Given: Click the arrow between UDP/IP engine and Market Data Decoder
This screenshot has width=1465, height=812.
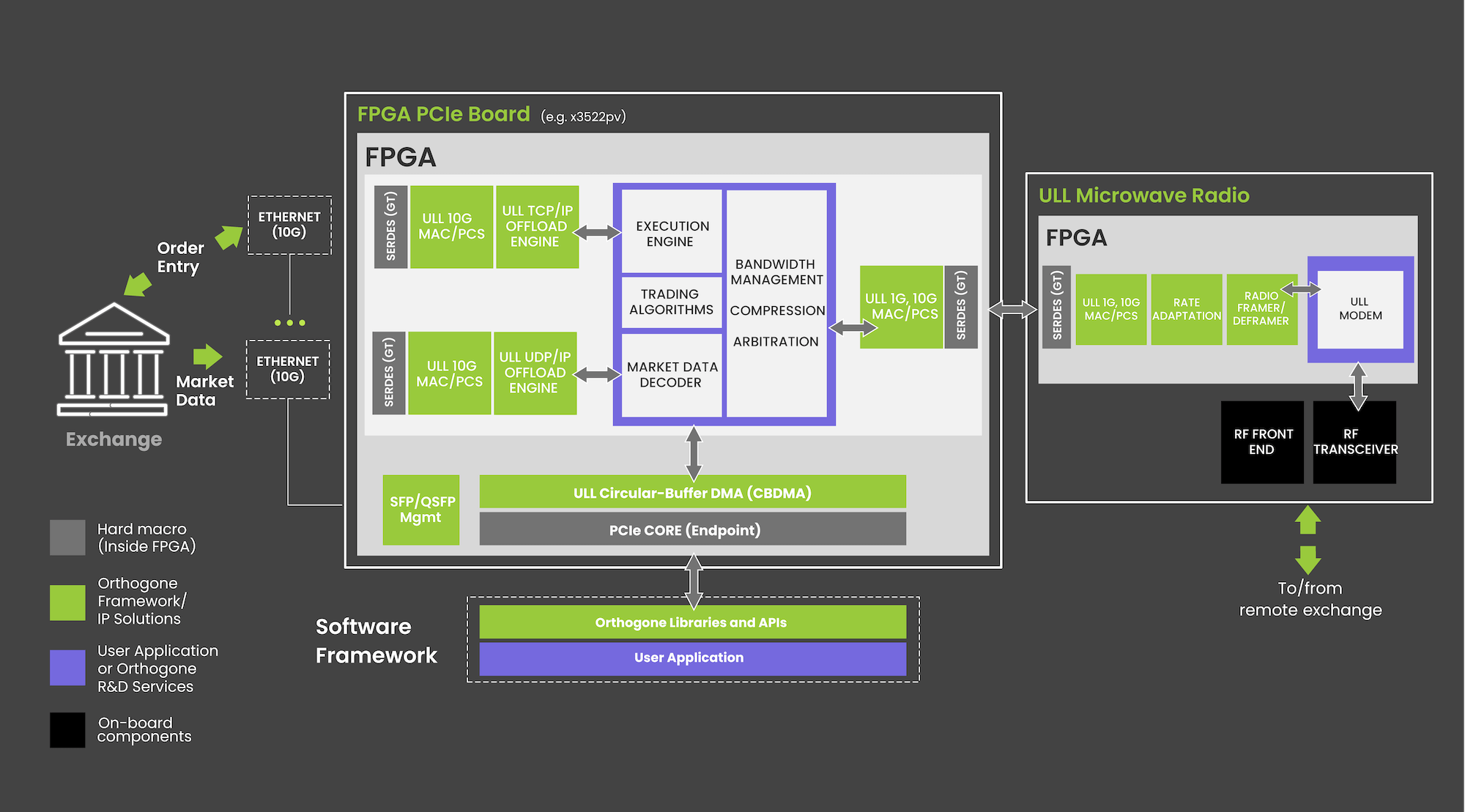Looking at the screenshot, I should tap(597, 375).
